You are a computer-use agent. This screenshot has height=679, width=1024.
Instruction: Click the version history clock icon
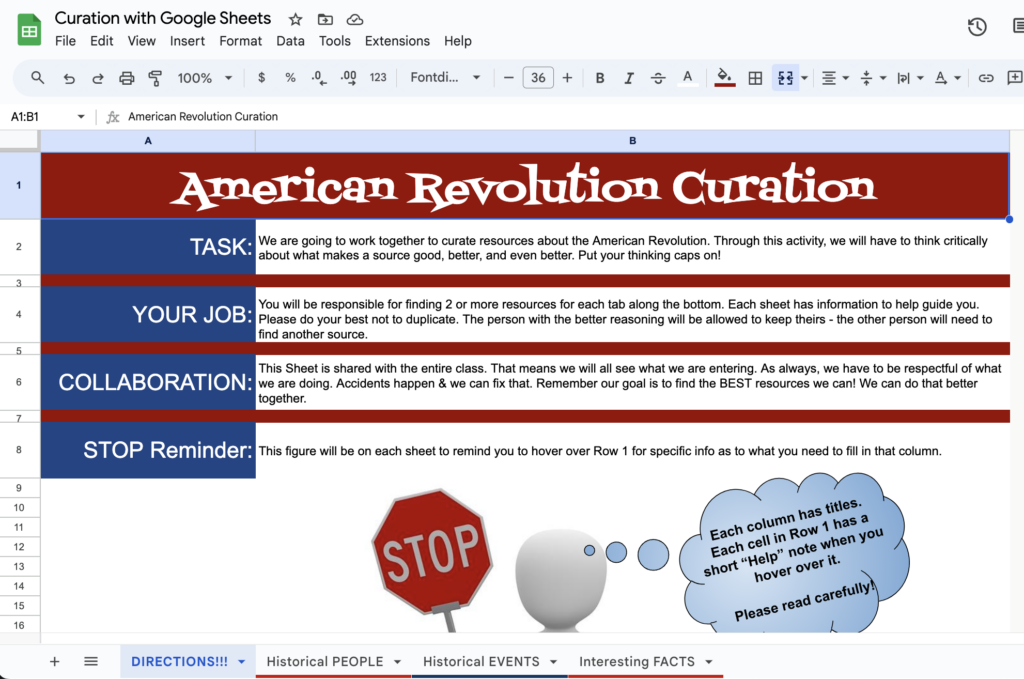pyautogui.click(x=976, y=27)
